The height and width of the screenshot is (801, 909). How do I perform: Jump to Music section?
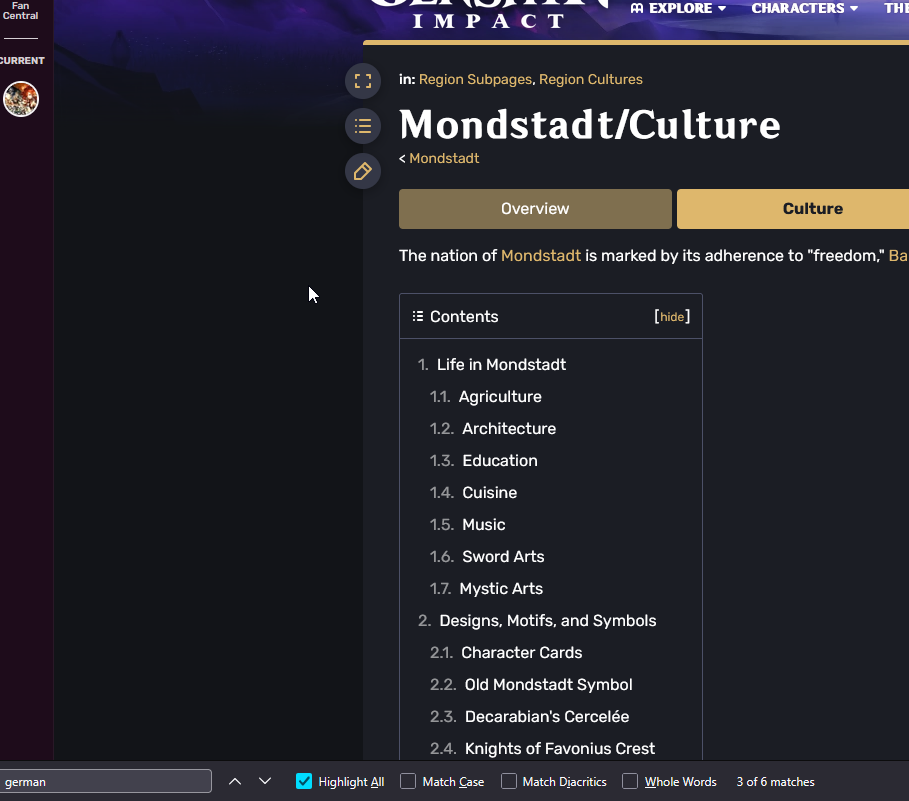[x=483, y=525]
